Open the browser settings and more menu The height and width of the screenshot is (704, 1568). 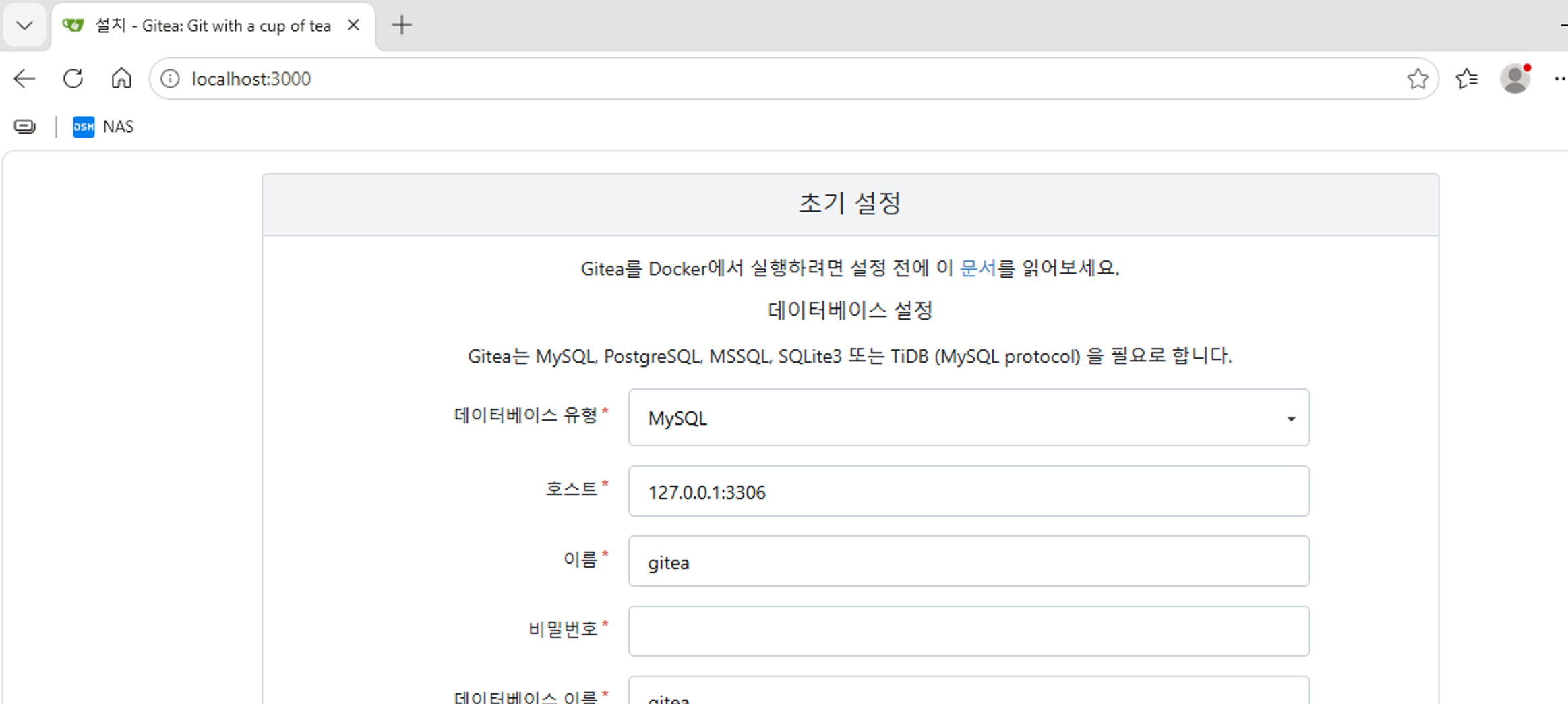(x=1560, y=79)
